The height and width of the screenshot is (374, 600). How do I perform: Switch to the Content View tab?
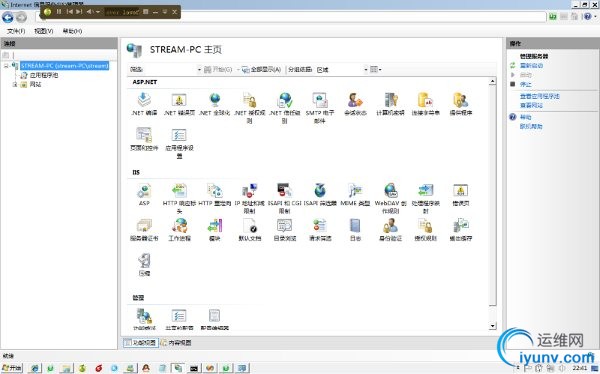176,343
